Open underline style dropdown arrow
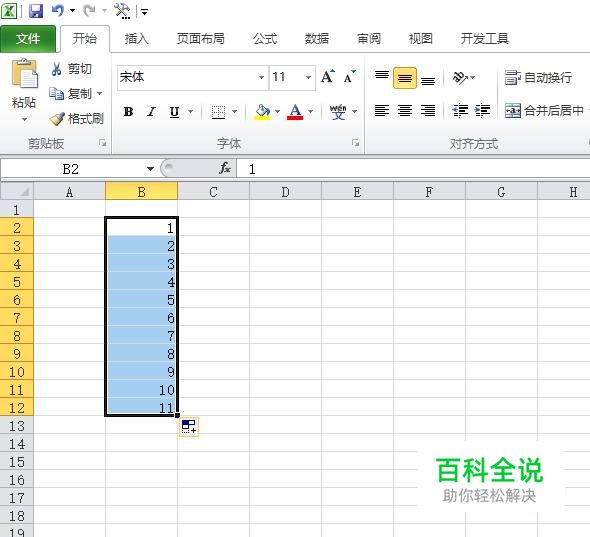This screenshot has width=590, height=537. coord(190,112)
